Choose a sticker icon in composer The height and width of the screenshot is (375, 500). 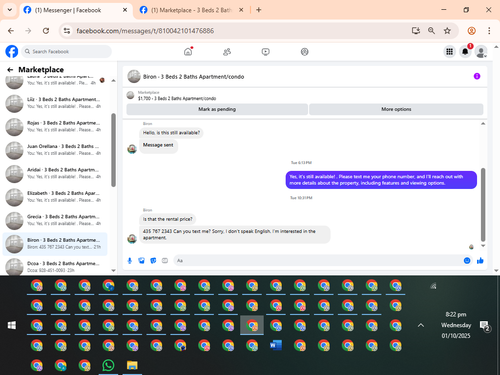tap(153, 261)
